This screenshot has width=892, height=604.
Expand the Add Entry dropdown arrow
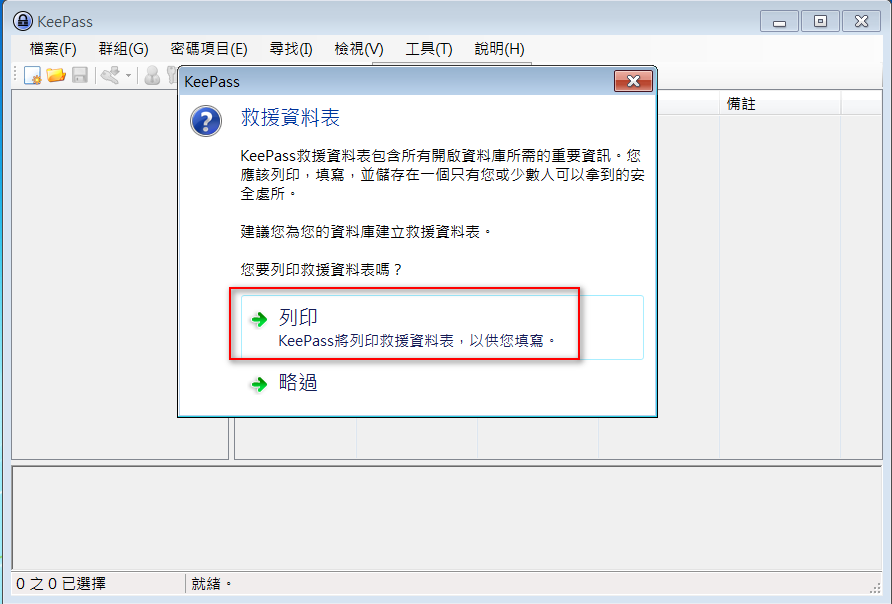tap(129, 75)
